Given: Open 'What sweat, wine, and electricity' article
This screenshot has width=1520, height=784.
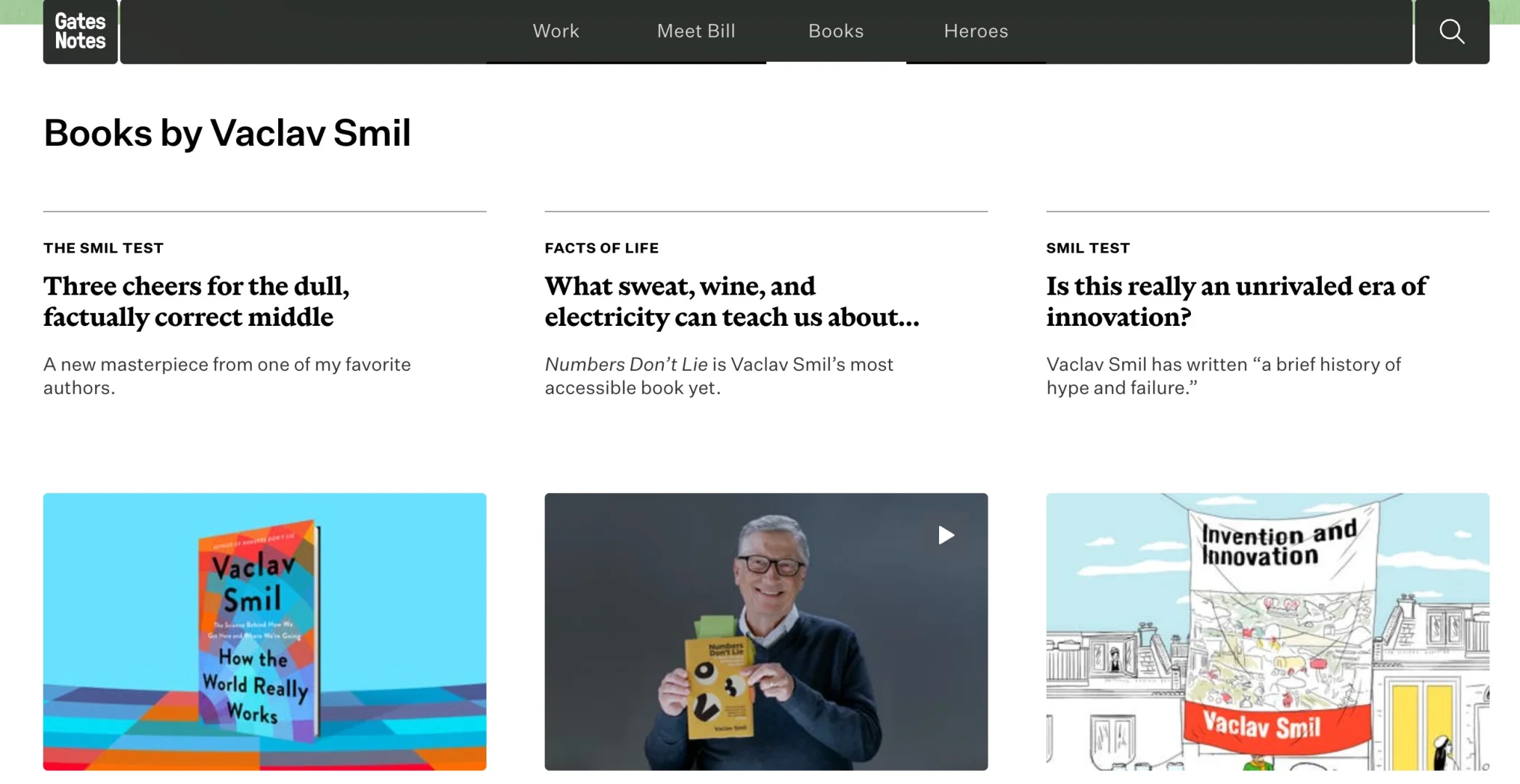Looking at the screenshot, I should click(731, 301).
